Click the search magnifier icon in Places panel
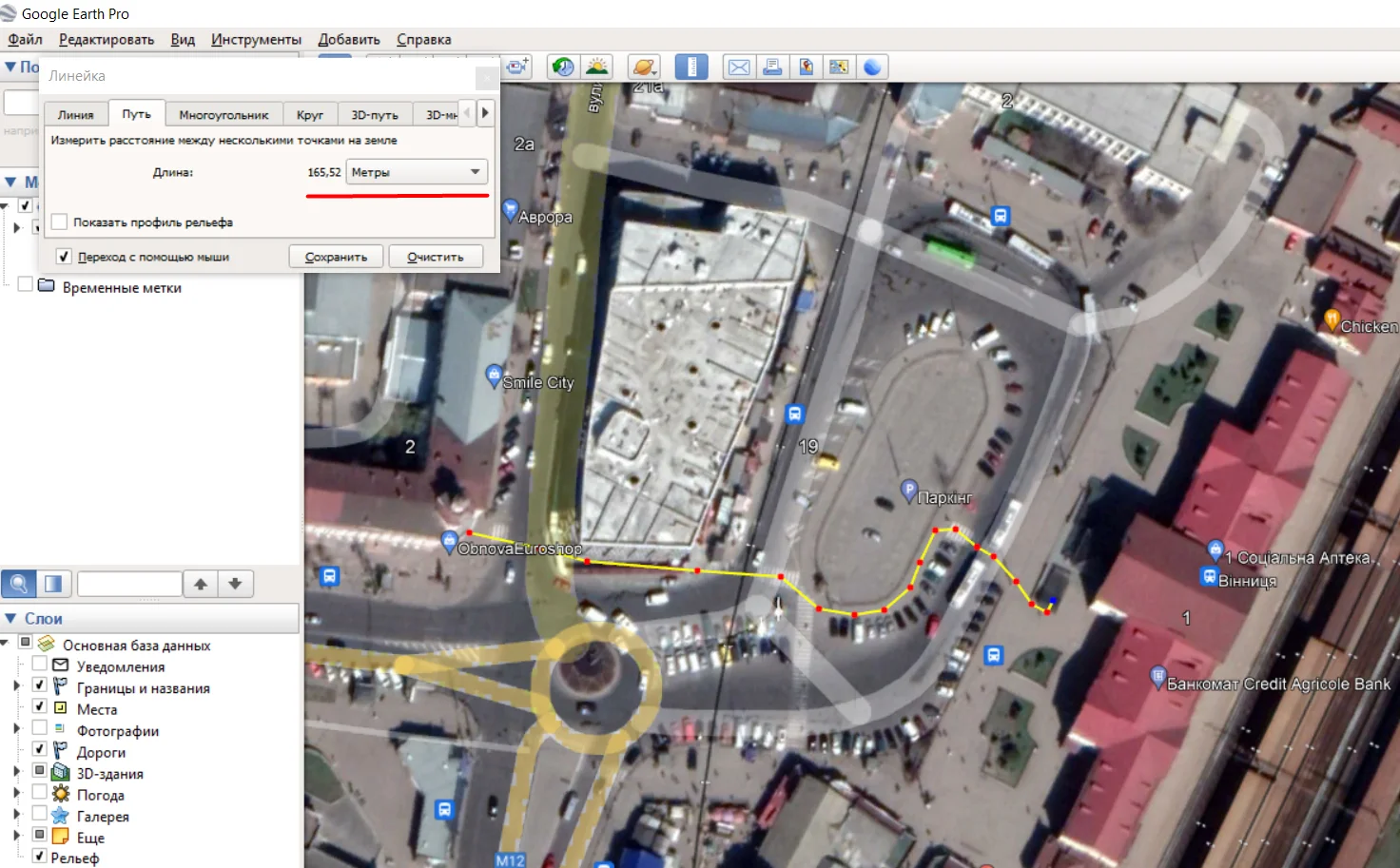 19,583
